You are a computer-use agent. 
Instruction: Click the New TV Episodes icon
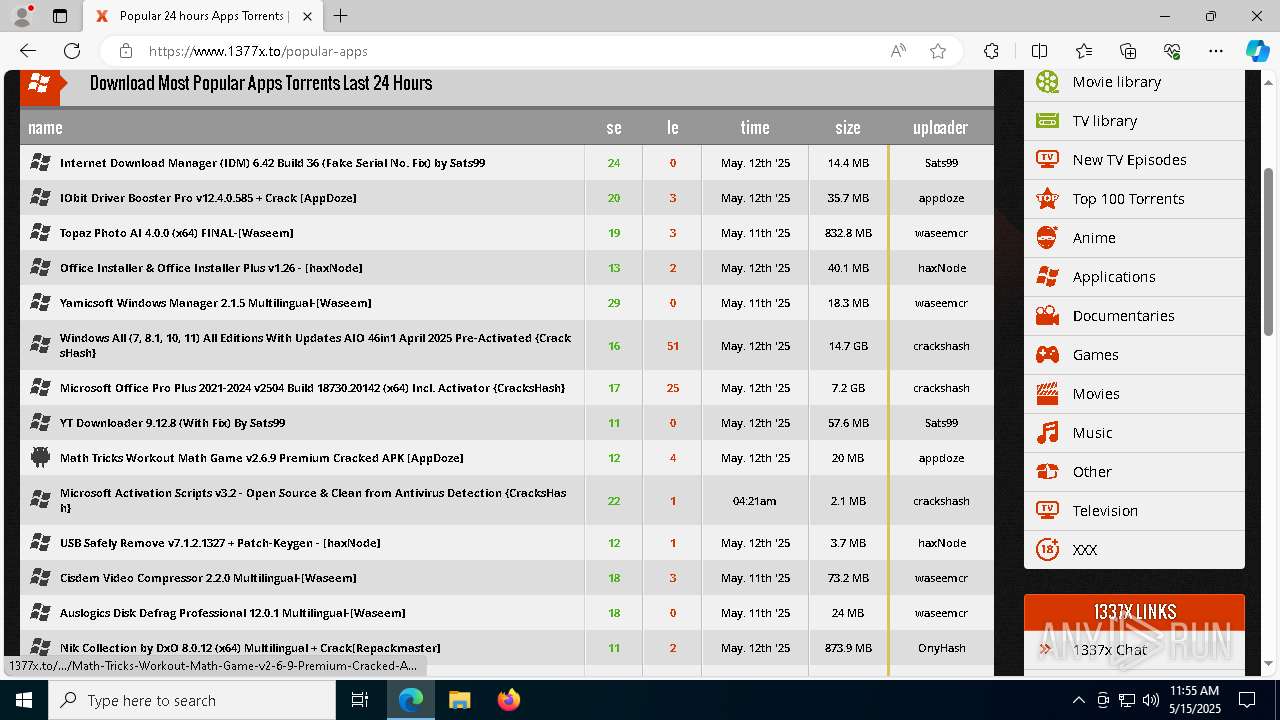pyautogui.click(x=1047, y=160)
